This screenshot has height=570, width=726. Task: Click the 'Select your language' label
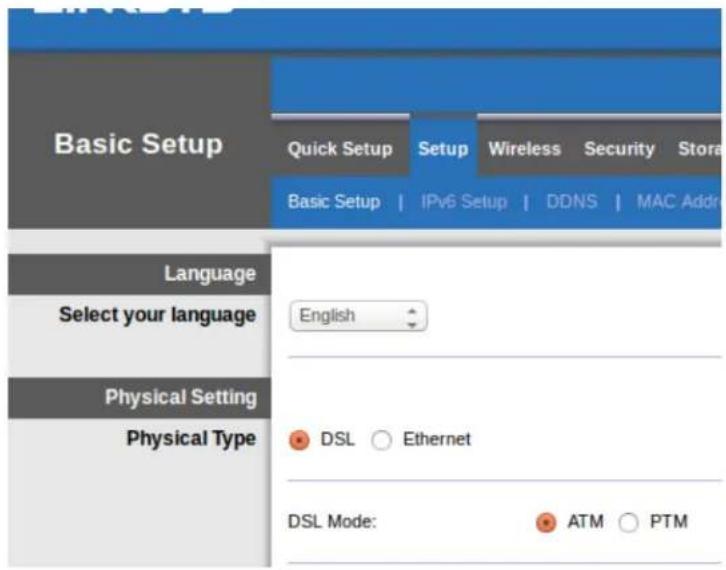[x=157, y=315]
